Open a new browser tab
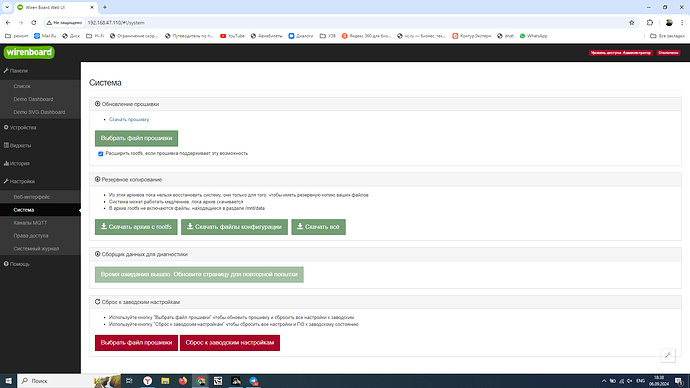The image size is (690, 388). coord(105,7)
